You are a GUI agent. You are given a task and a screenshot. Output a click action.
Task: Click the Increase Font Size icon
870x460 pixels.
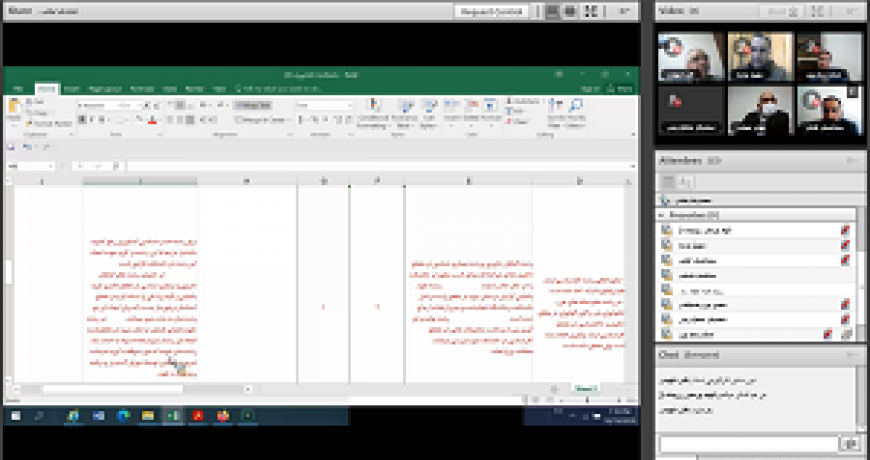[x=147, y=105]
